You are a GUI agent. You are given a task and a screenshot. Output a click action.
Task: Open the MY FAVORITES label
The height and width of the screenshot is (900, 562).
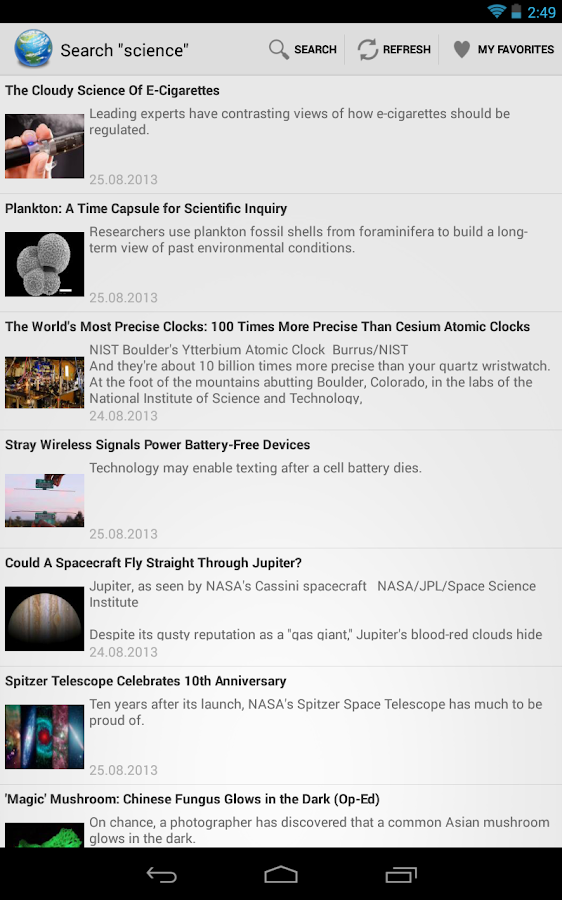tap(516, 49)
